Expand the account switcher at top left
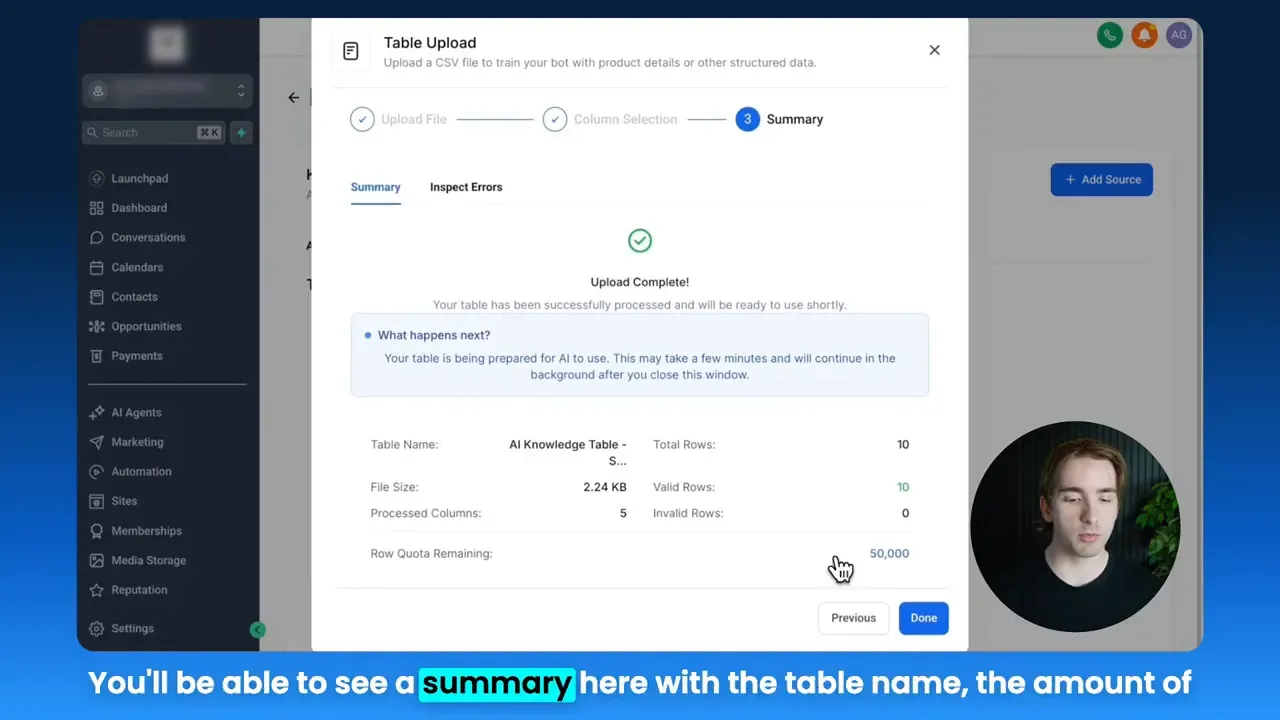This screenshot has width=1280, height=720. tap(166, 90)
